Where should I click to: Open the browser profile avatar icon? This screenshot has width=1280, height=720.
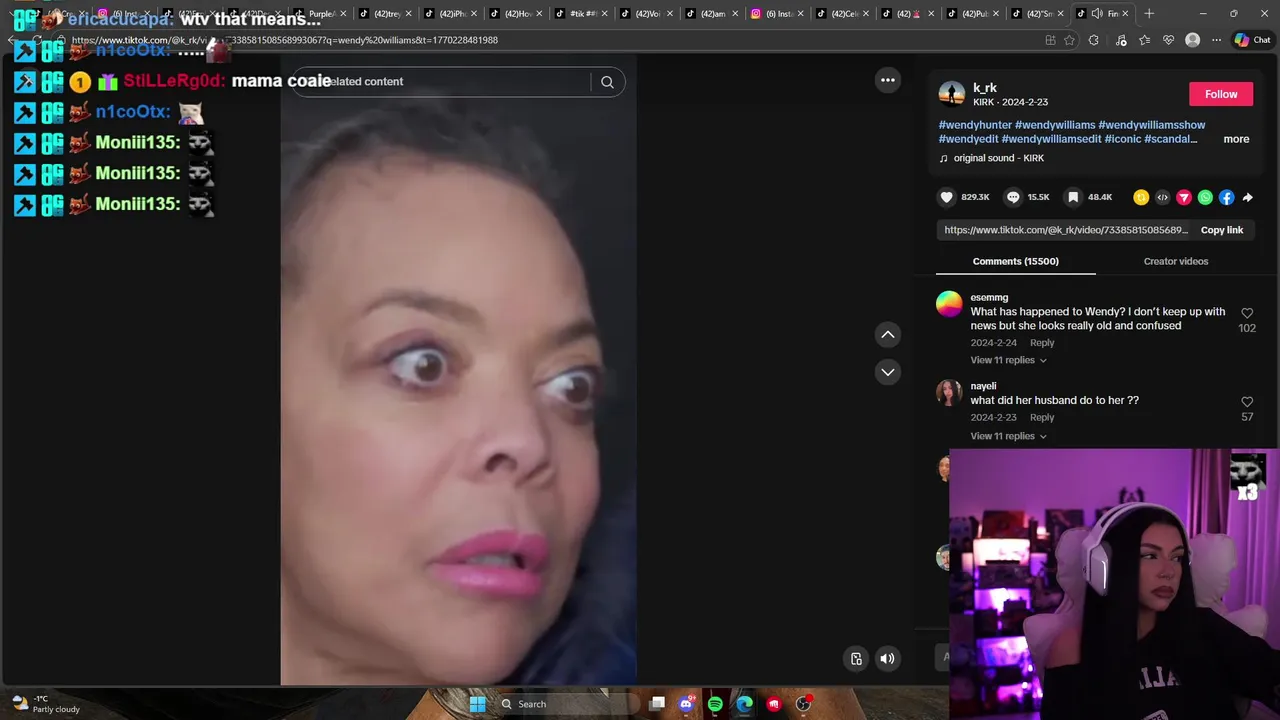click(1192, 40)
